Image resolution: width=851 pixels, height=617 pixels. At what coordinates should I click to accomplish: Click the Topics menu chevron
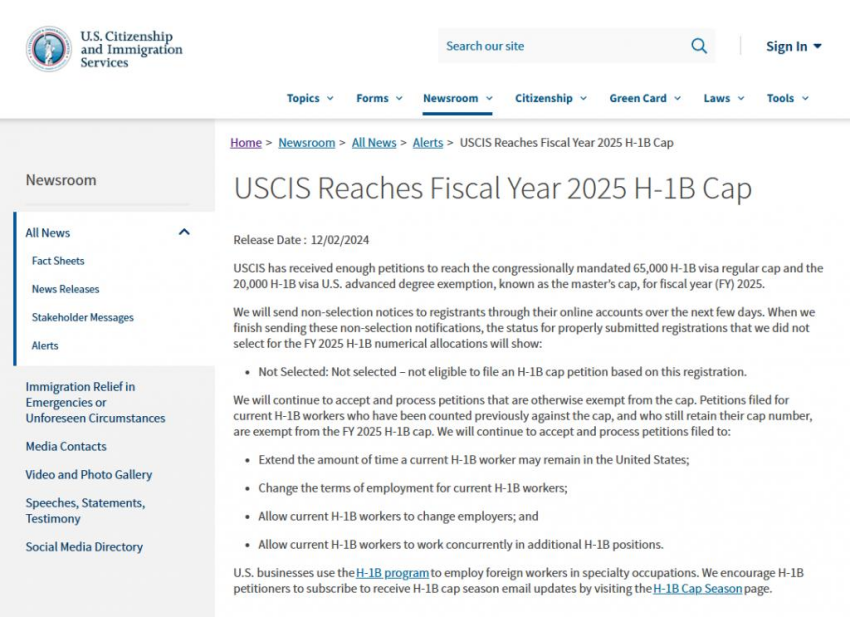click(330, 98)
